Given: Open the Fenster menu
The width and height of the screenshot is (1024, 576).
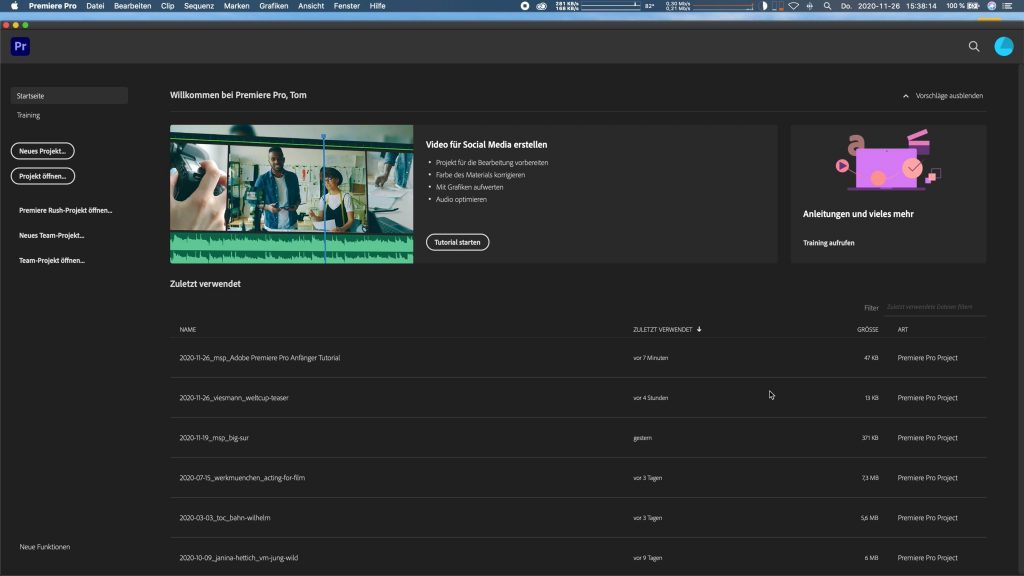Looking at the screenshot, I should coord(347,6).
